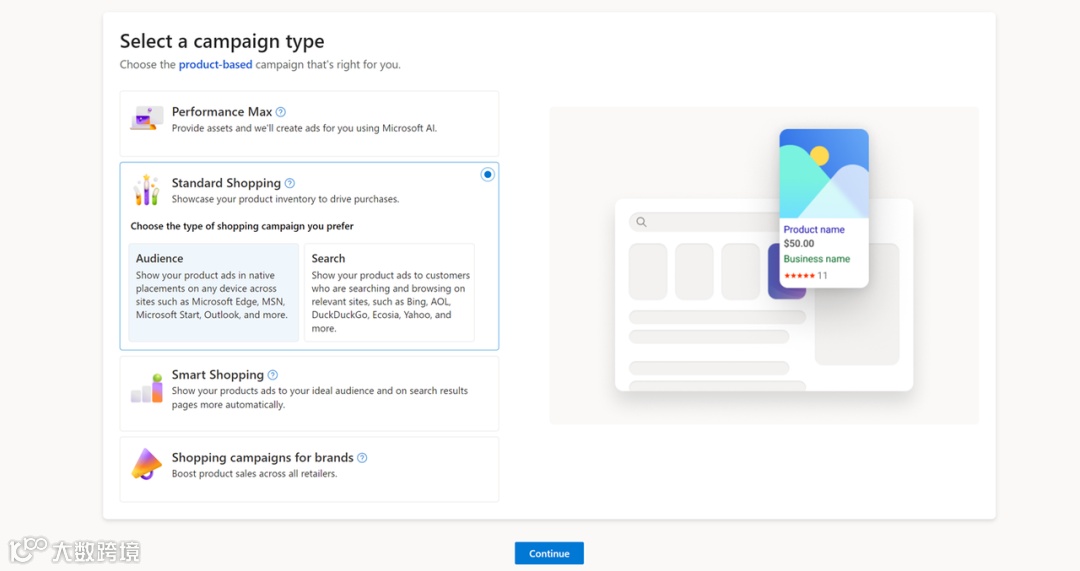Choose the Audience shopping campaign type

pyautogui.click(x=214, y=292)
